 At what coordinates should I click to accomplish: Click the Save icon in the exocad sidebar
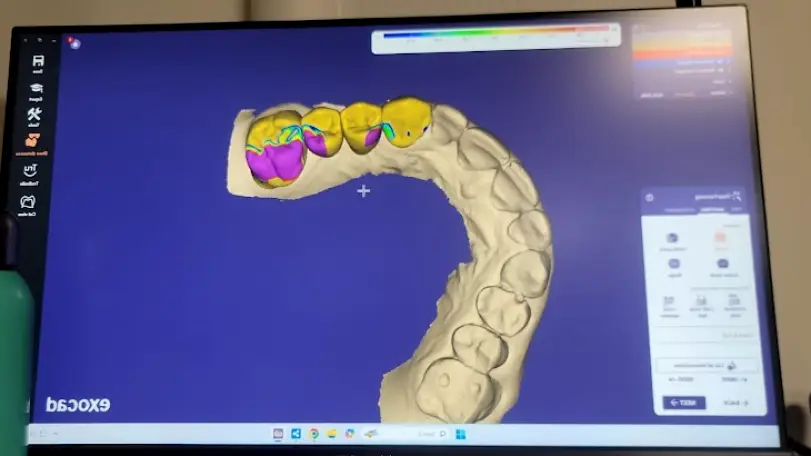coord(38,64)
